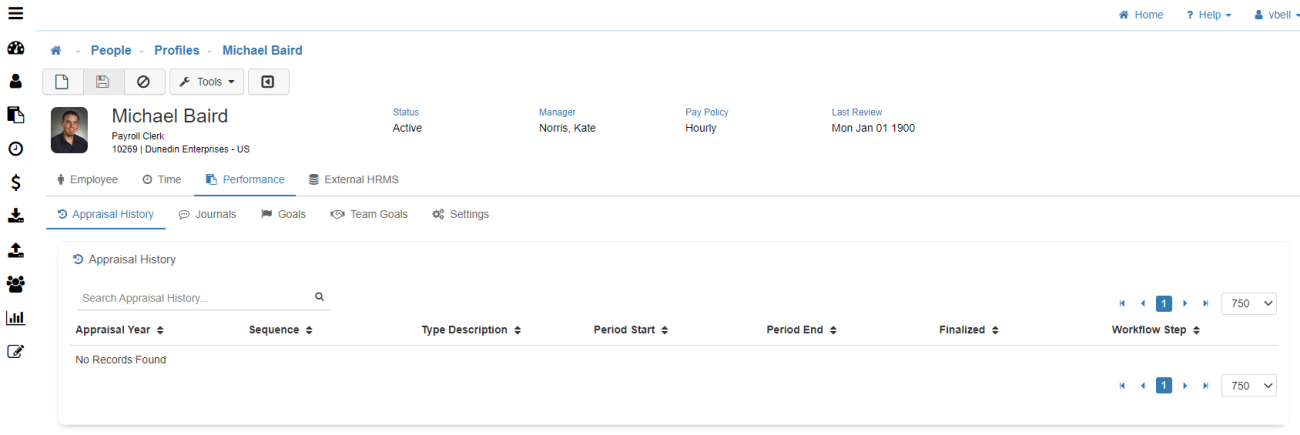This screenshot has width=1300, height=435.
Task: Open the top page size 750 dropdown
Action: (1248, 303)
